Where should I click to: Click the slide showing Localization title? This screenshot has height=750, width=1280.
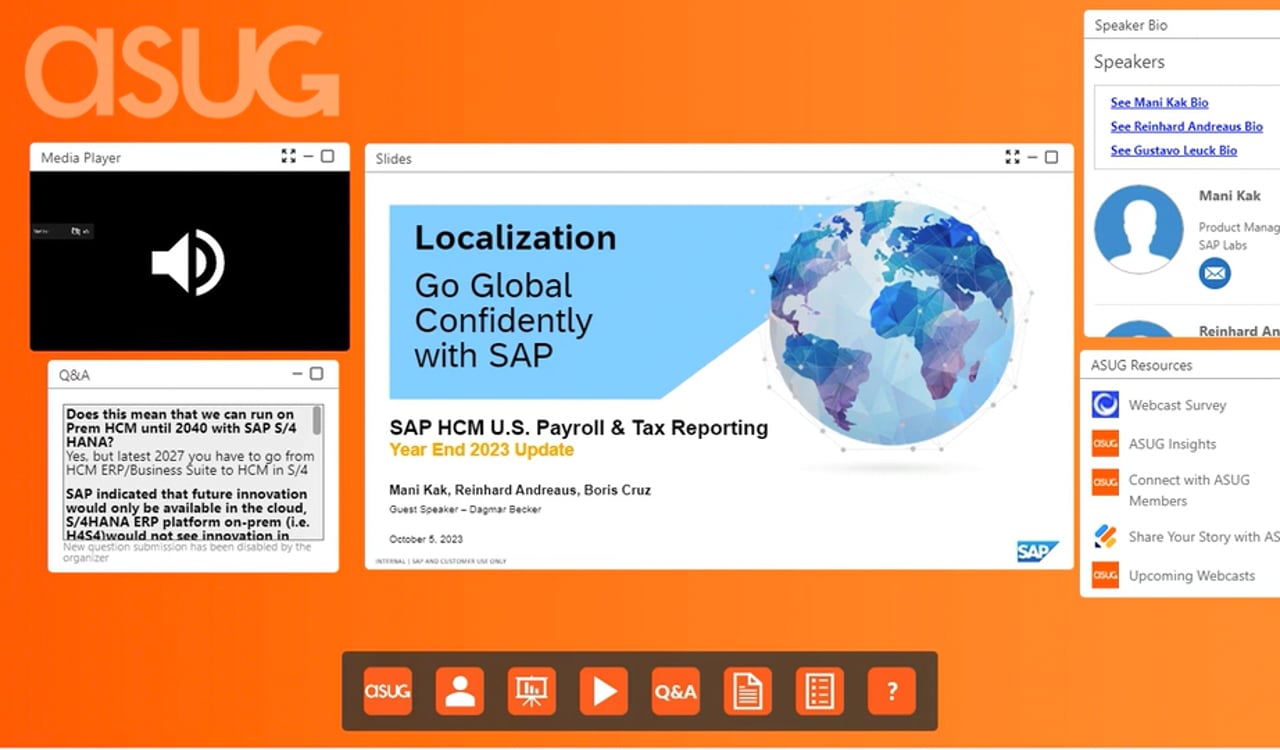point(719,371)
